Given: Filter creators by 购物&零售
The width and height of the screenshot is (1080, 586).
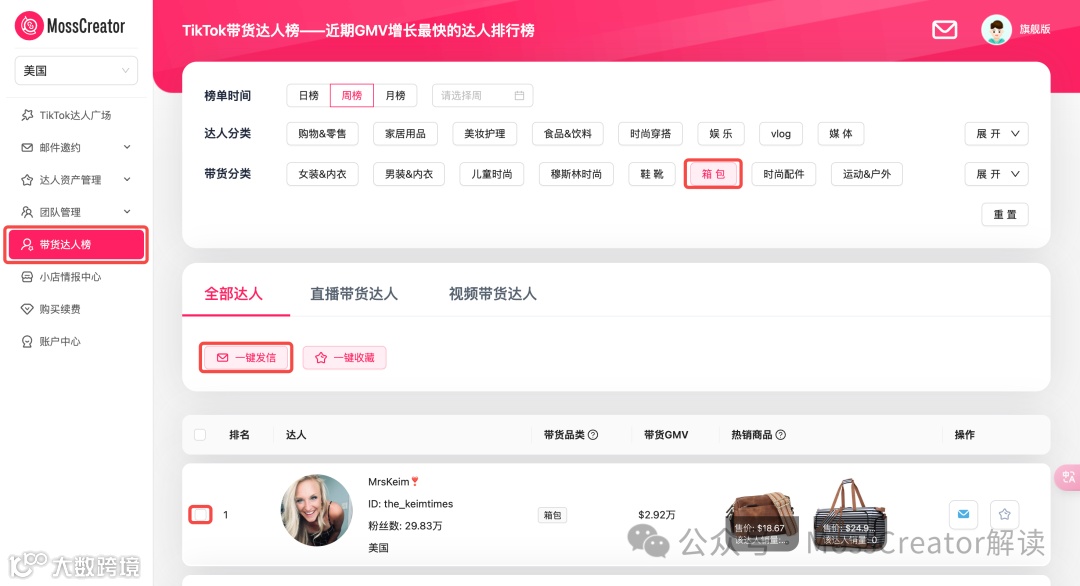Looking at the screenshot, I should click(x=322, y=134).
